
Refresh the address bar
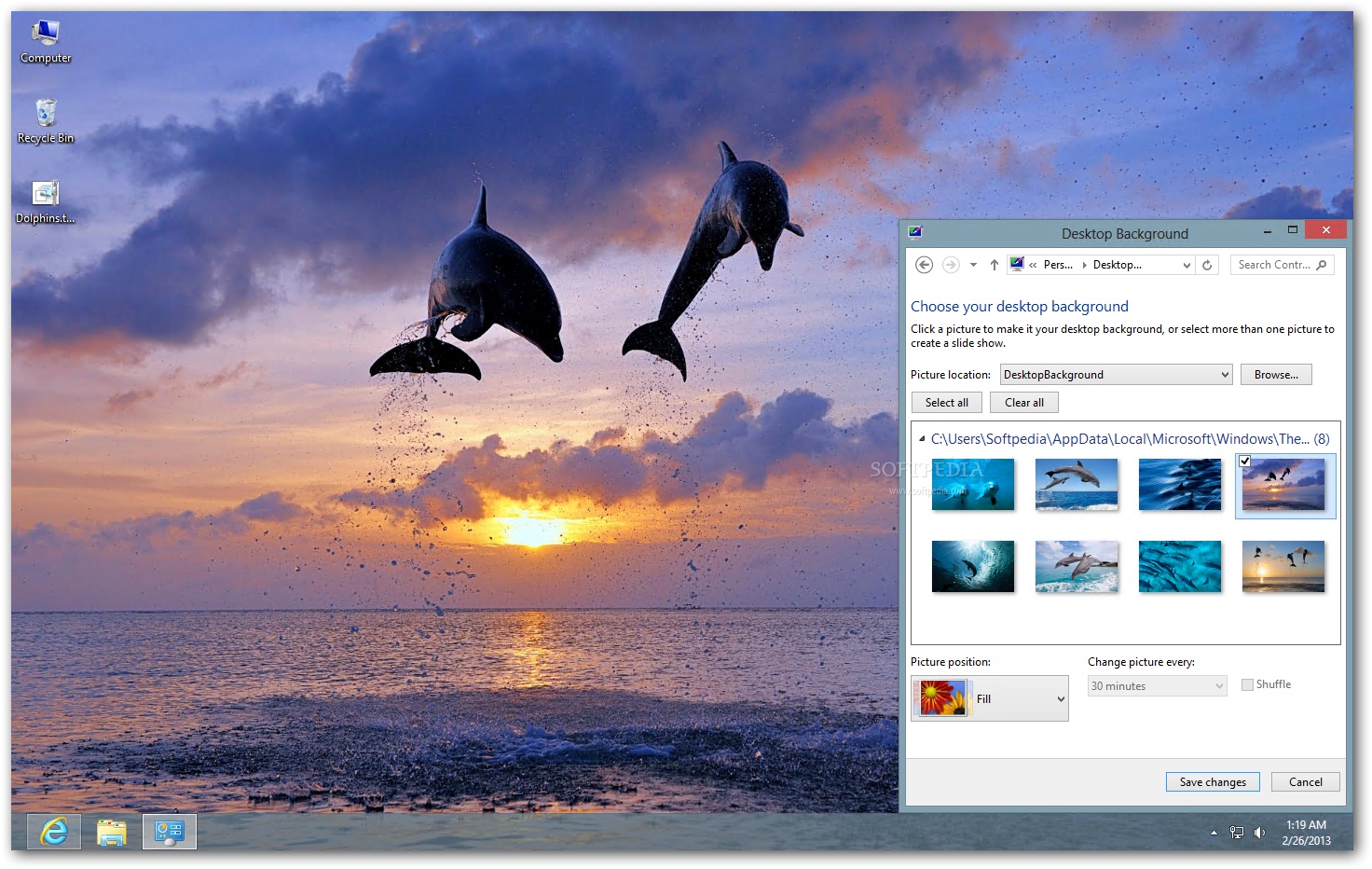tap(1207, 265)
